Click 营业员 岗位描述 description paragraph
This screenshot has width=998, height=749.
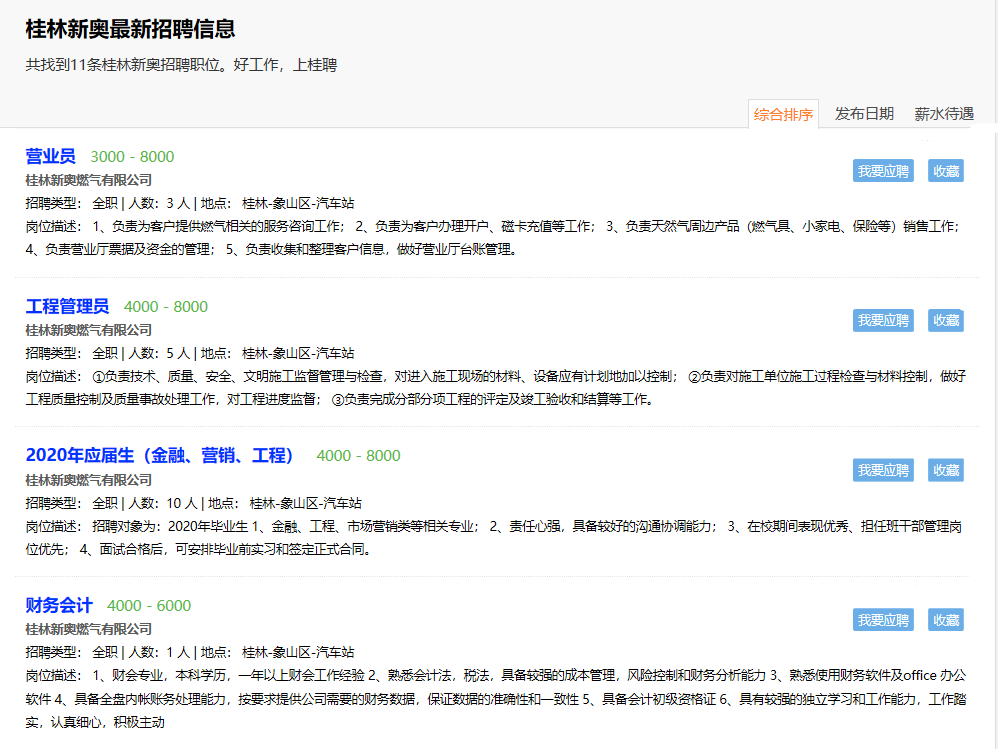tap(493, 238)
